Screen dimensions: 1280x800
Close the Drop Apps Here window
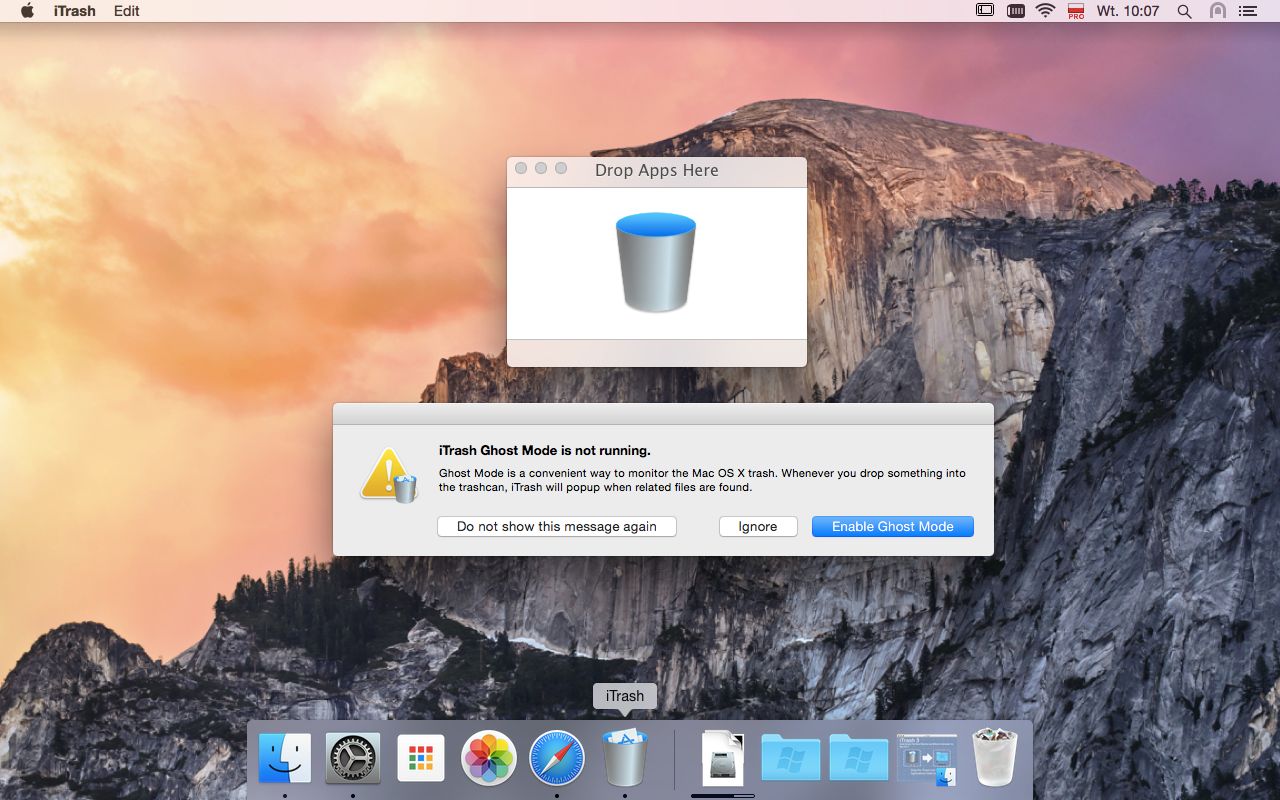coord(521,169)
